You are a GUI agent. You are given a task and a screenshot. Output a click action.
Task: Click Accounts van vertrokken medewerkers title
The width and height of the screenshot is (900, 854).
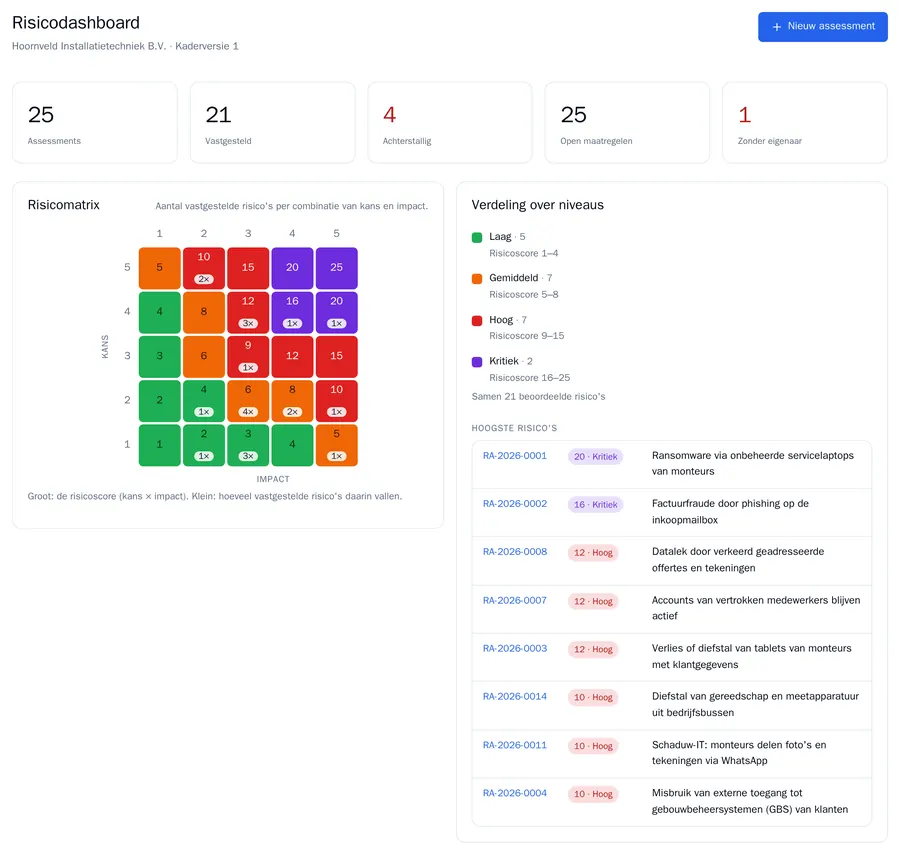click(x=756, y=608)
